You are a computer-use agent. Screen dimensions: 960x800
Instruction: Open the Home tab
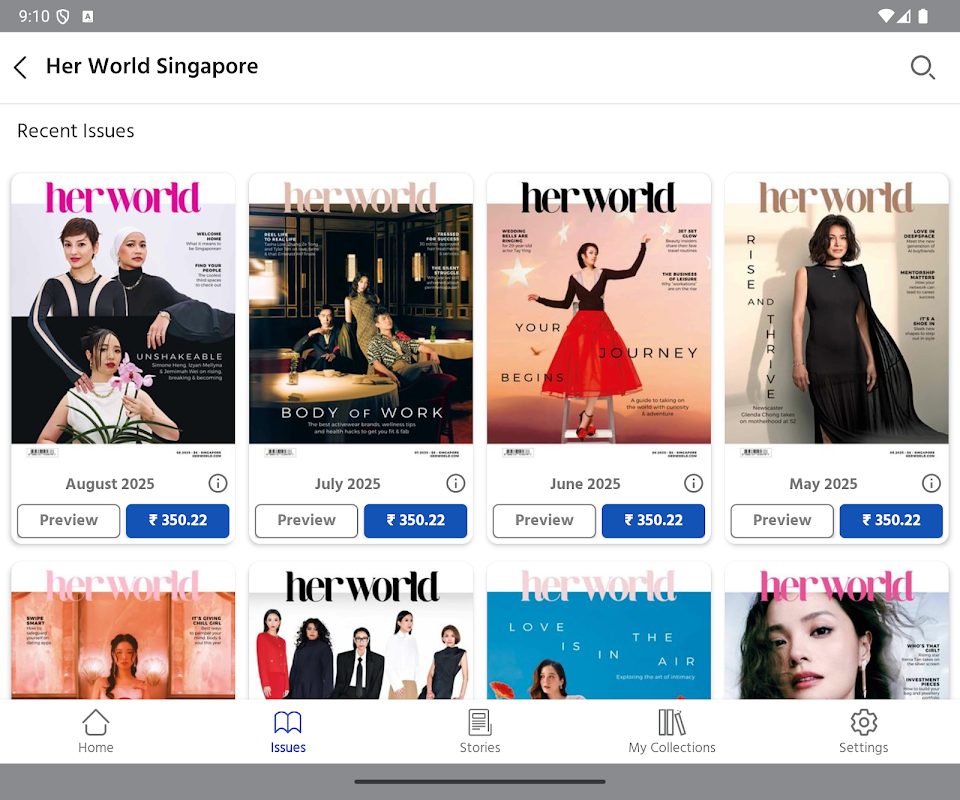point(96,731)
